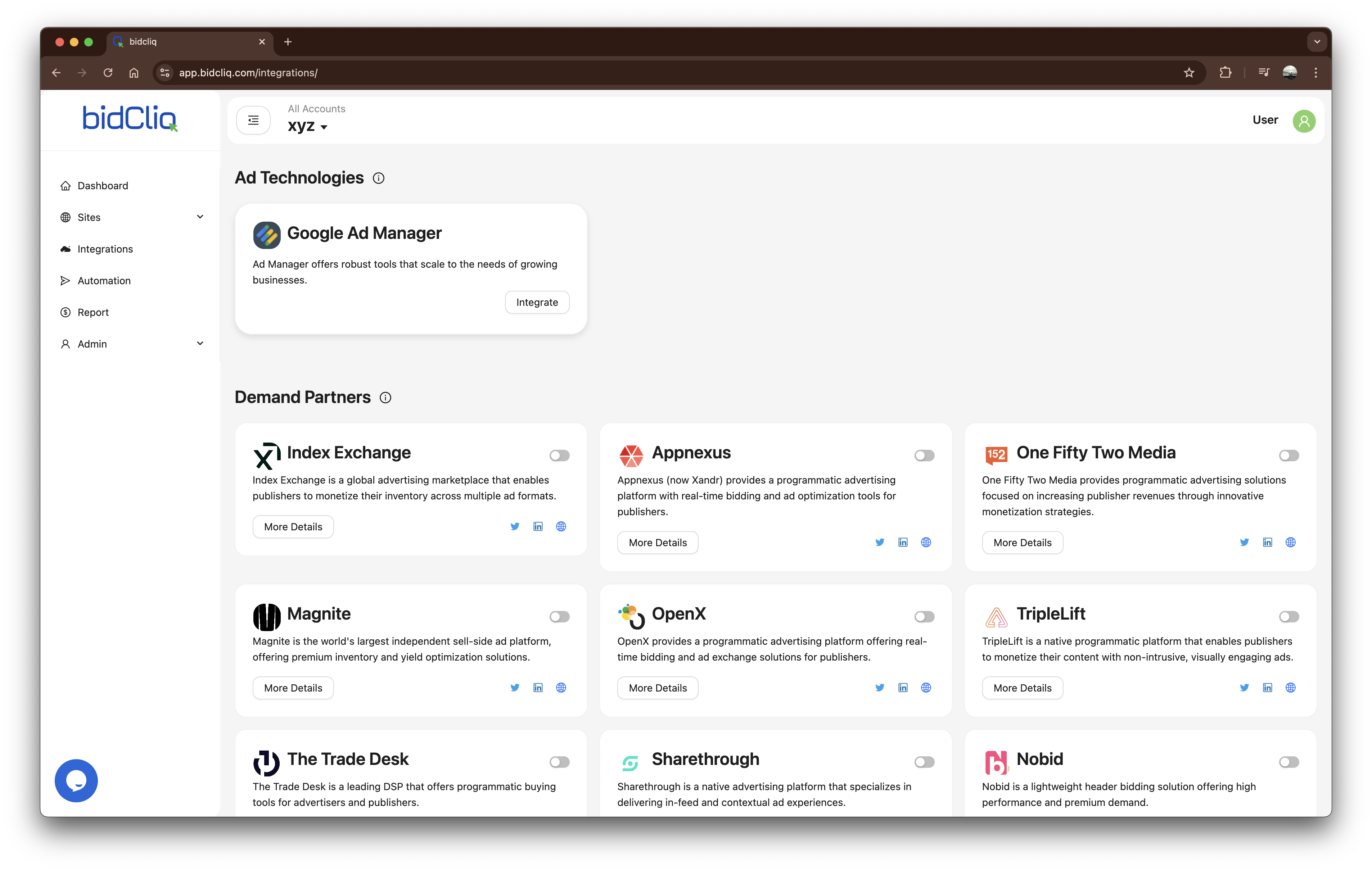Viewport: 1372px width, 870px height.
Task: Open One Fifty Two Media LinkedIn icon
Action: click(1268, 542)
